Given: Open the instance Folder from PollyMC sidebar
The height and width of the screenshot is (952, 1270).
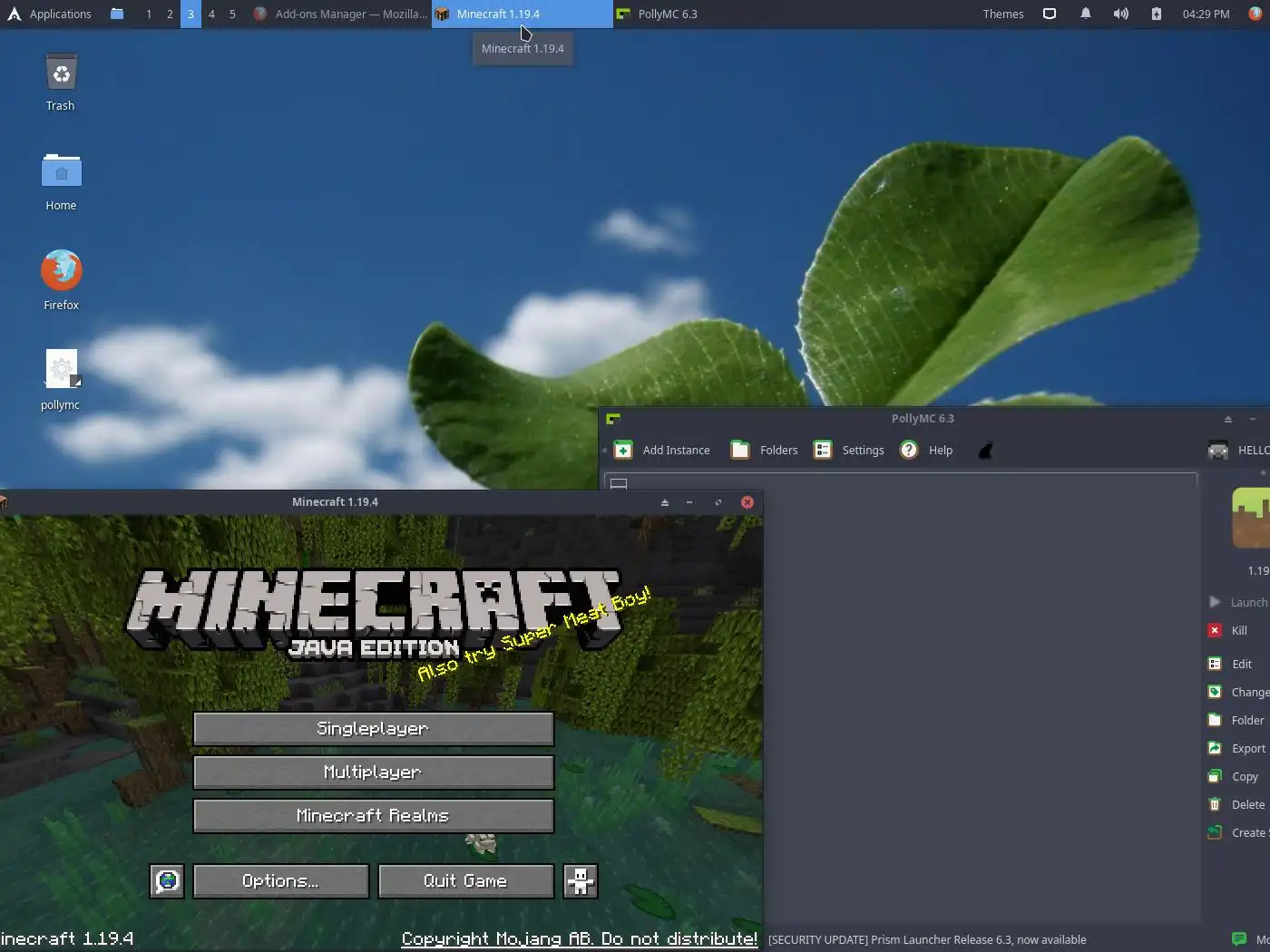Looking at the screenshot, I should pyautogui.click(x=1236, y=720).
